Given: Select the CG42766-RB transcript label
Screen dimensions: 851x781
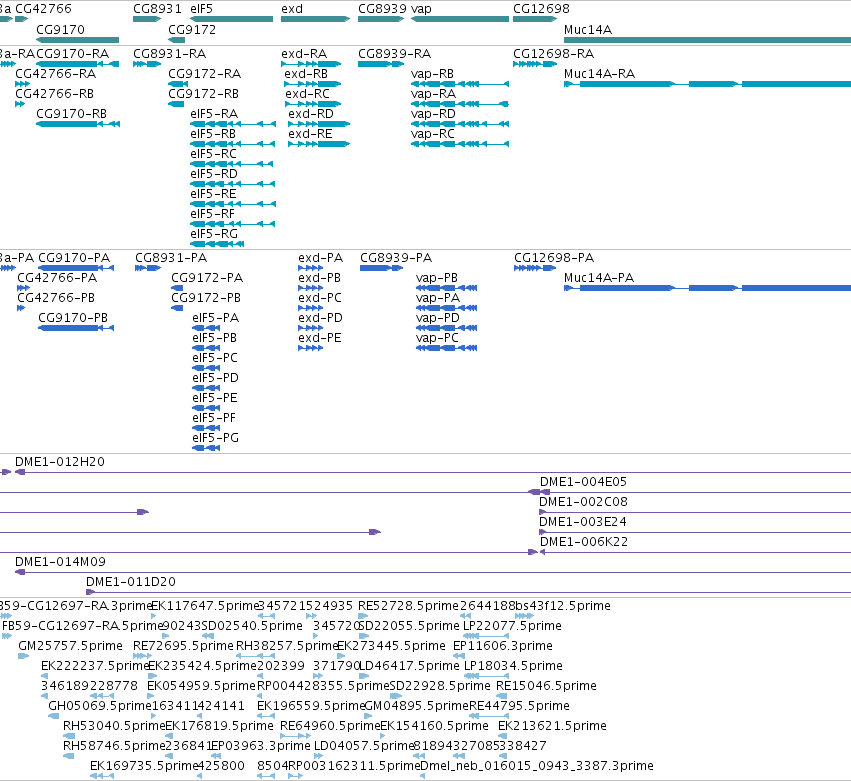Looking at the screenshot, I should (54, 94).
